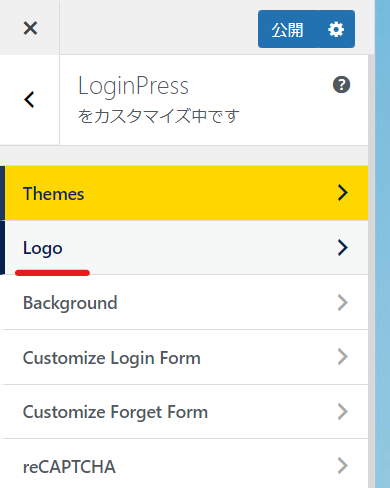The height and width of the screenshot is (488, 390).
Task: Open the Themes section
Action: click(x=184, y=193)
